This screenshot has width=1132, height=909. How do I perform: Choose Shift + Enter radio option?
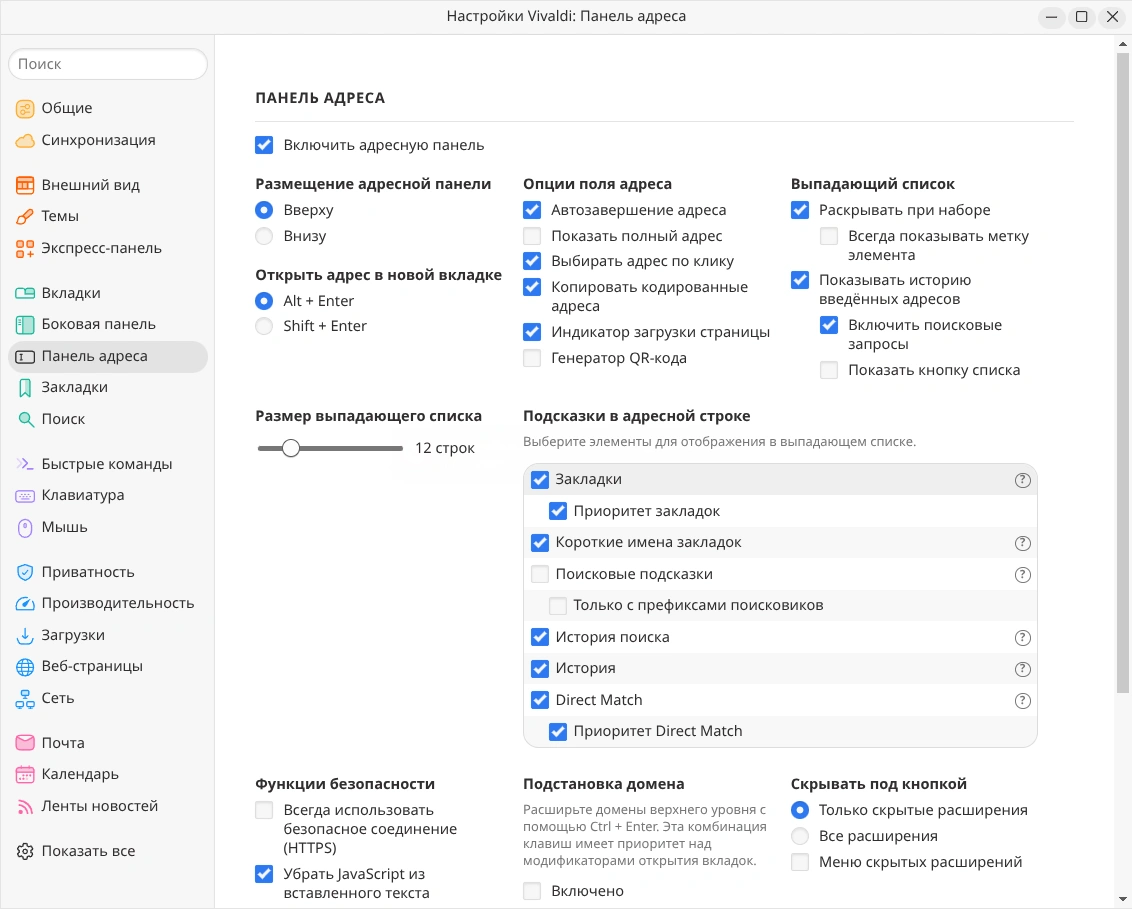264,327
